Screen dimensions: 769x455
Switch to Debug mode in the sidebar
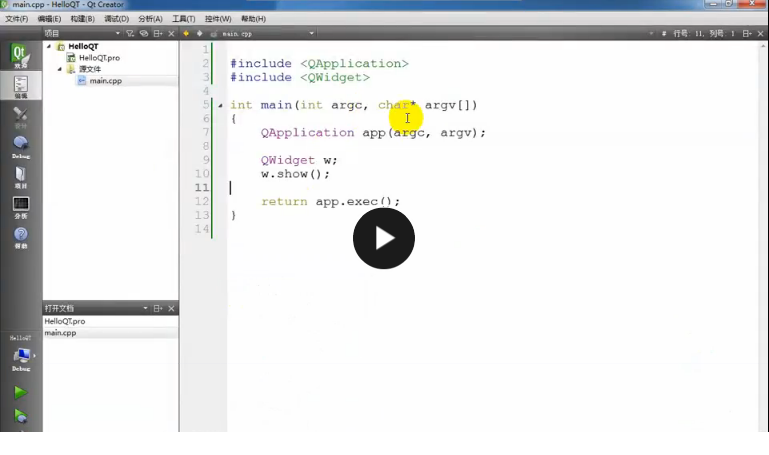[x=21, y=147]
